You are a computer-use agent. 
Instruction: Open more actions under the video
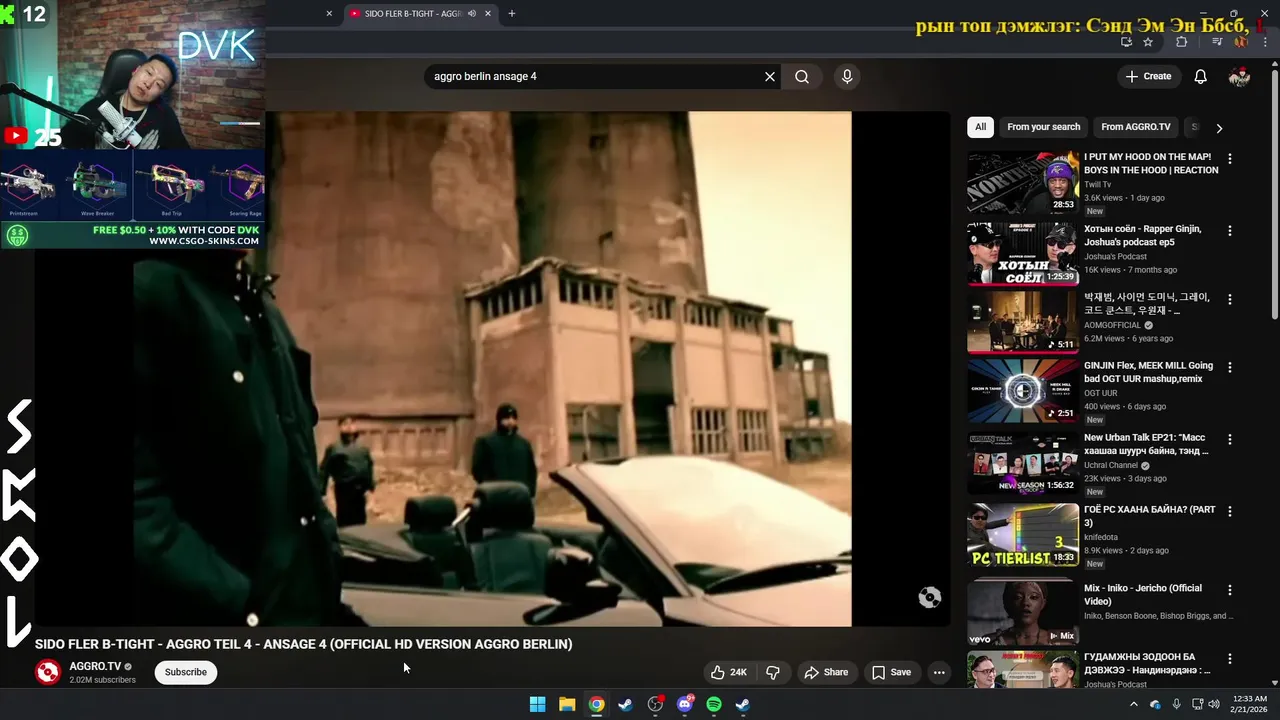pyautogui.click(x=939, y=672)
